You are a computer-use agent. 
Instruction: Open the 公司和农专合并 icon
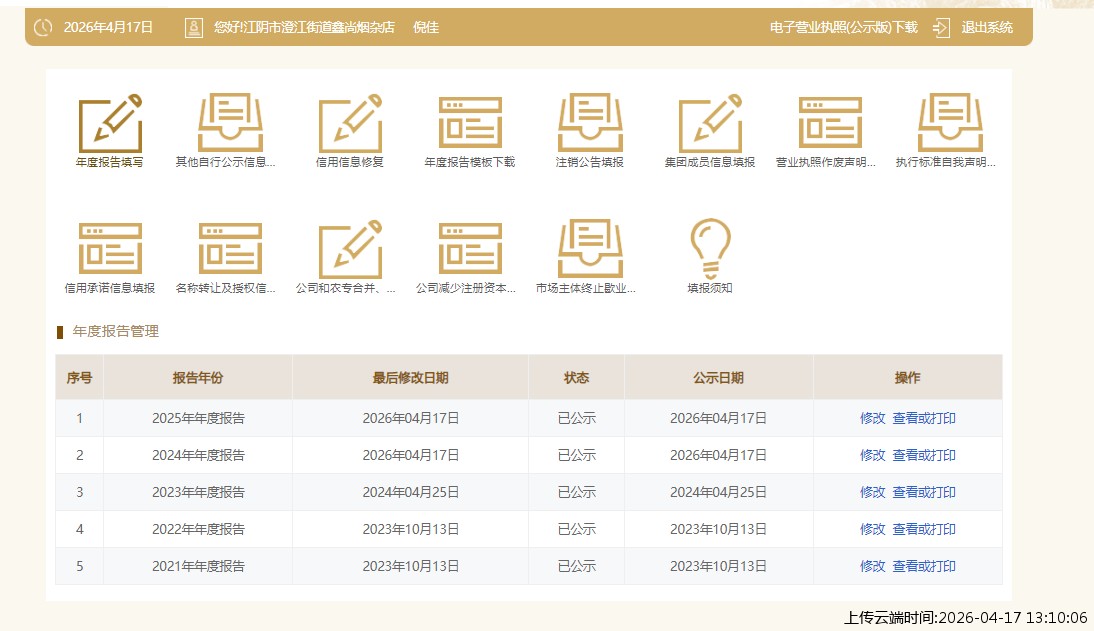[350, 250]
